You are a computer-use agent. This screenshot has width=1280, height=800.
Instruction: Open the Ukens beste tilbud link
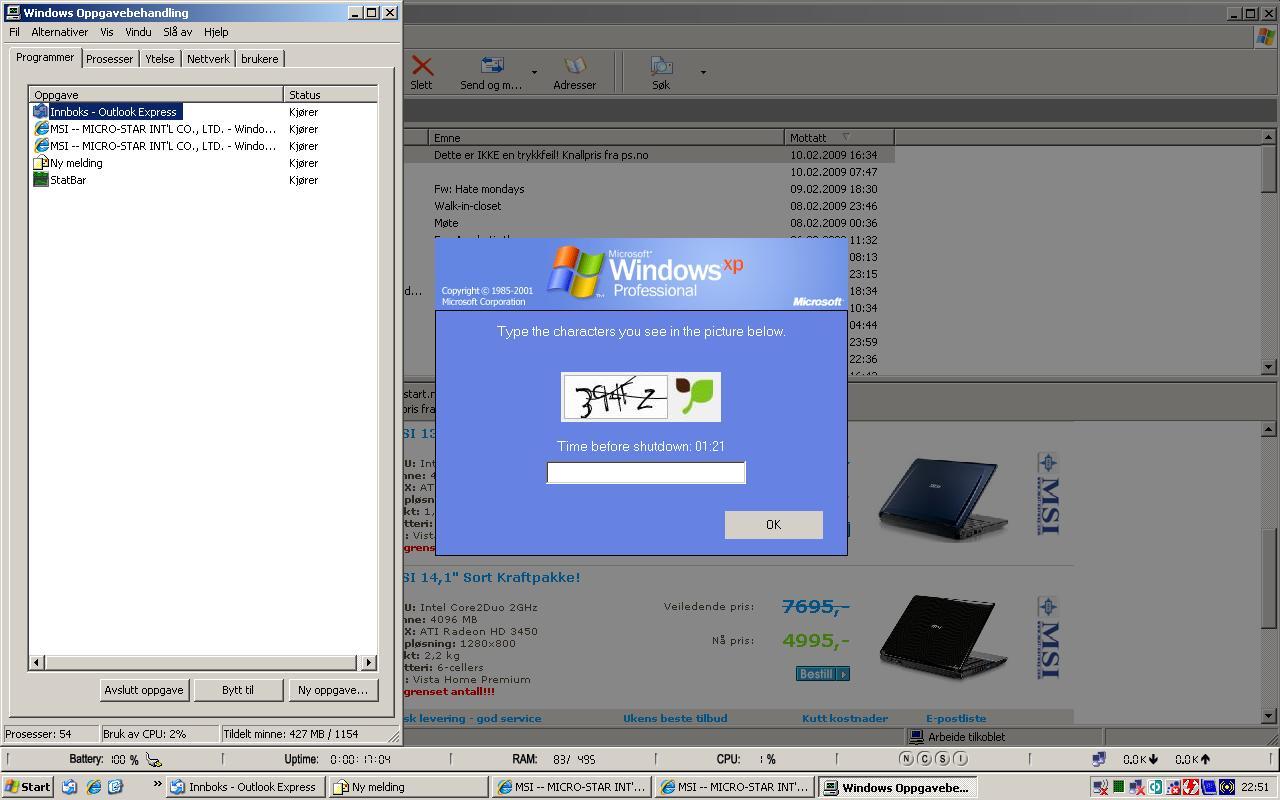coord(675,718)
